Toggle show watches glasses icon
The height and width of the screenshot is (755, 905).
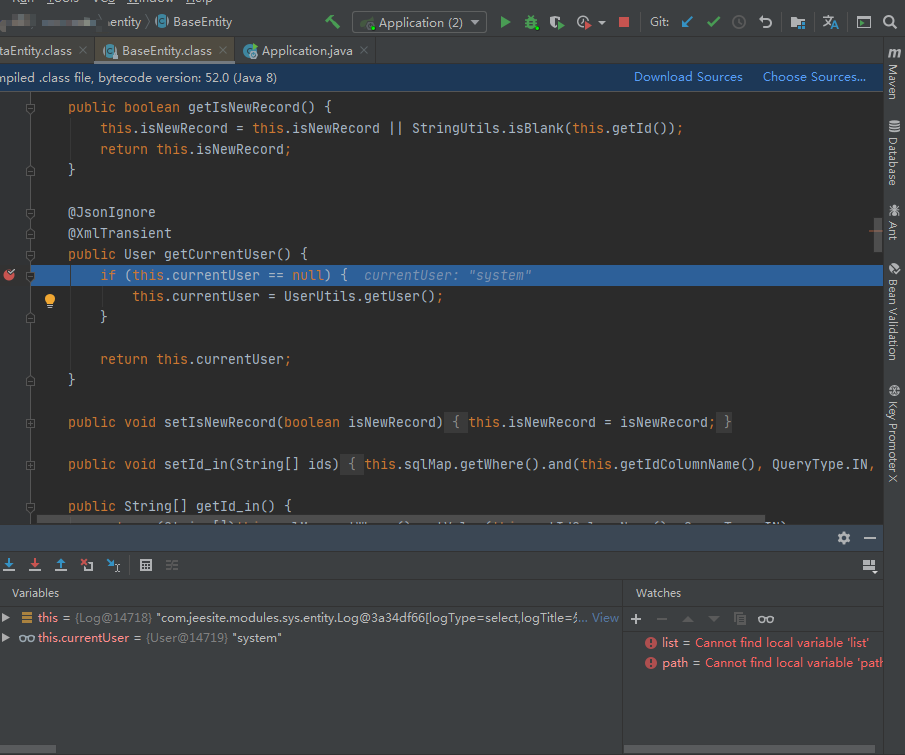point(766,619)
